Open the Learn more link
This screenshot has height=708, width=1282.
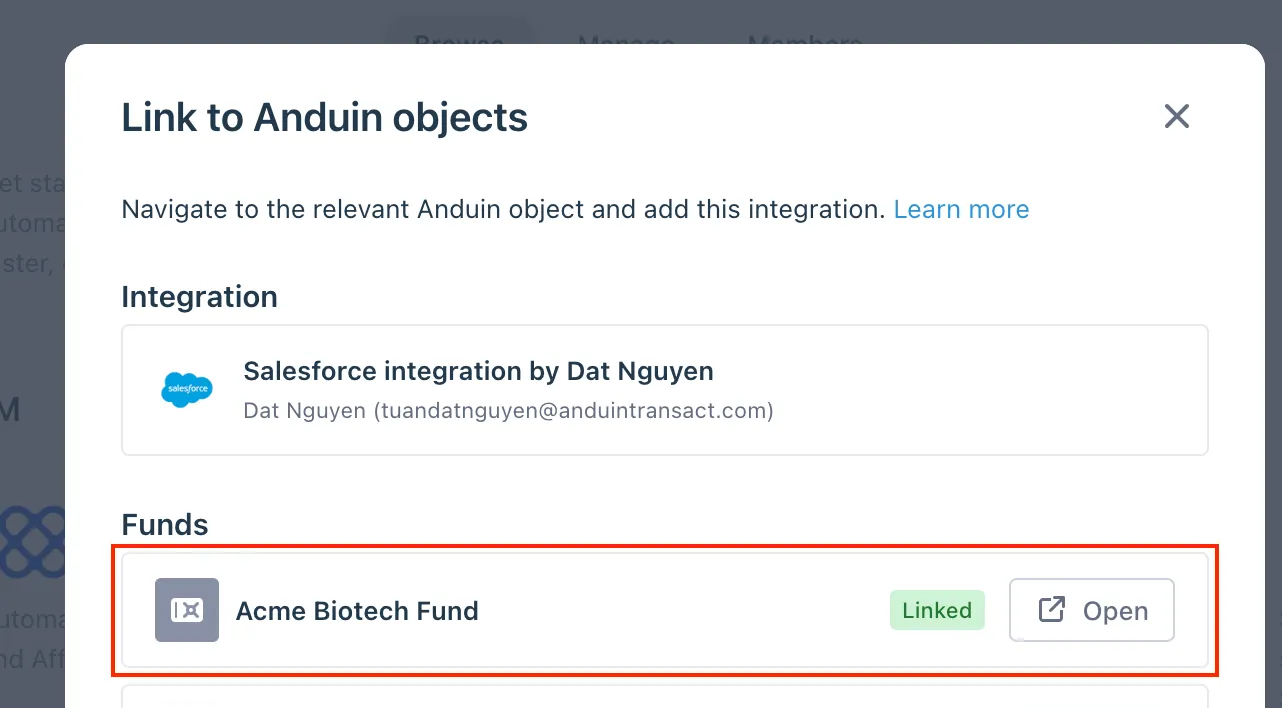(961, 209)
